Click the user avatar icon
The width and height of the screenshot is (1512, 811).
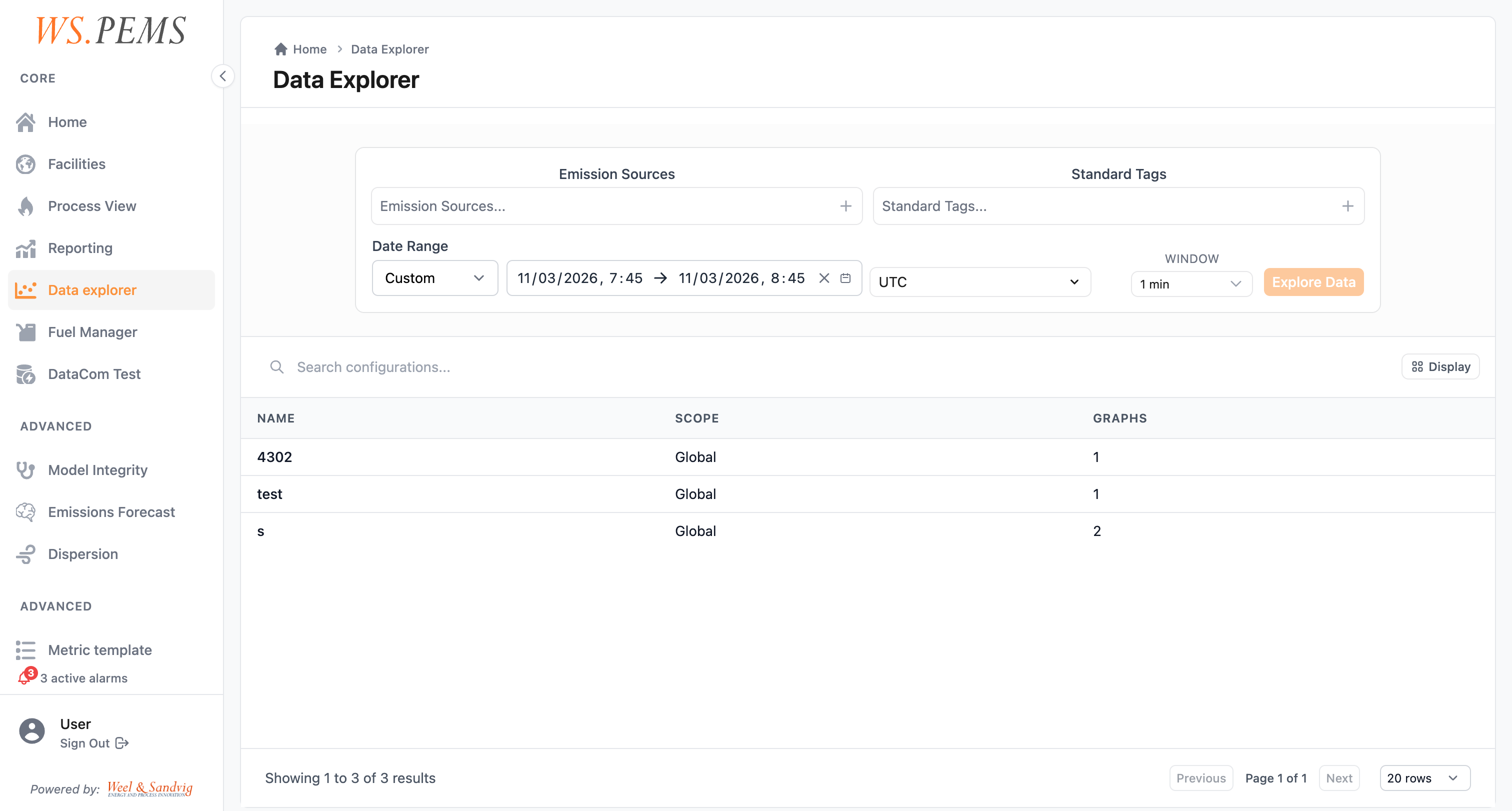coord(31,731)
